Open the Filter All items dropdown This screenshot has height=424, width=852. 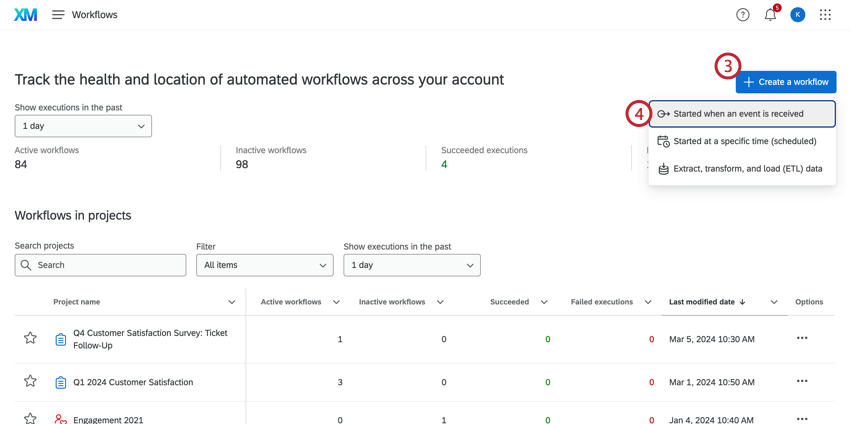pyautogui.click(x=265, y=265)
